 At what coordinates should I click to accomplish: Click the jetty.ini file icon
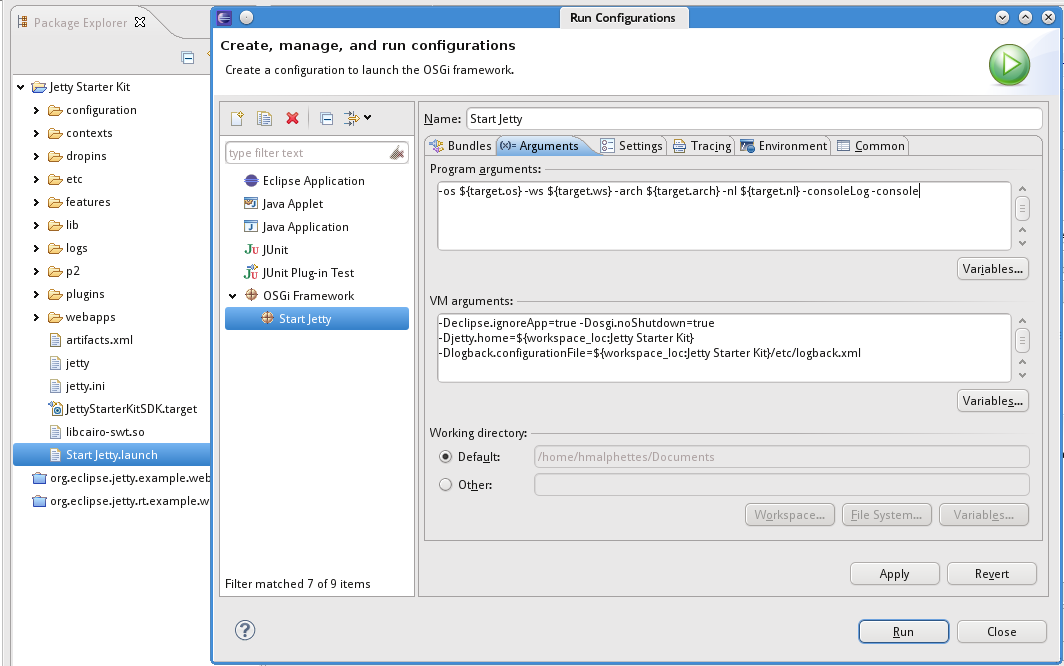[56, 386]
